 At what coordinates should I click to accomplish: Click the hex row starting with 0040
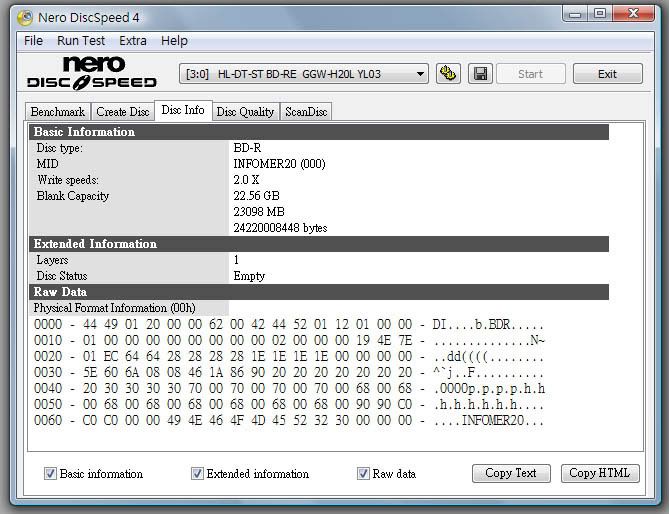(289, 389)
